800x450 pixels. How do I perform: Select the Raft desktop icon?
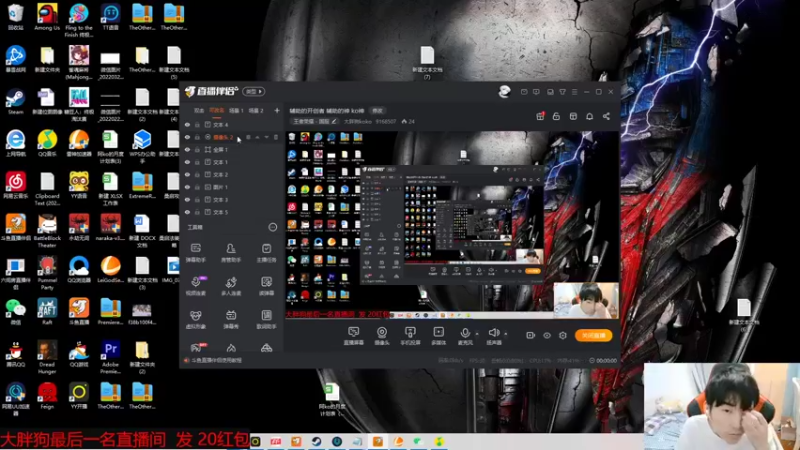pos(47,312)
